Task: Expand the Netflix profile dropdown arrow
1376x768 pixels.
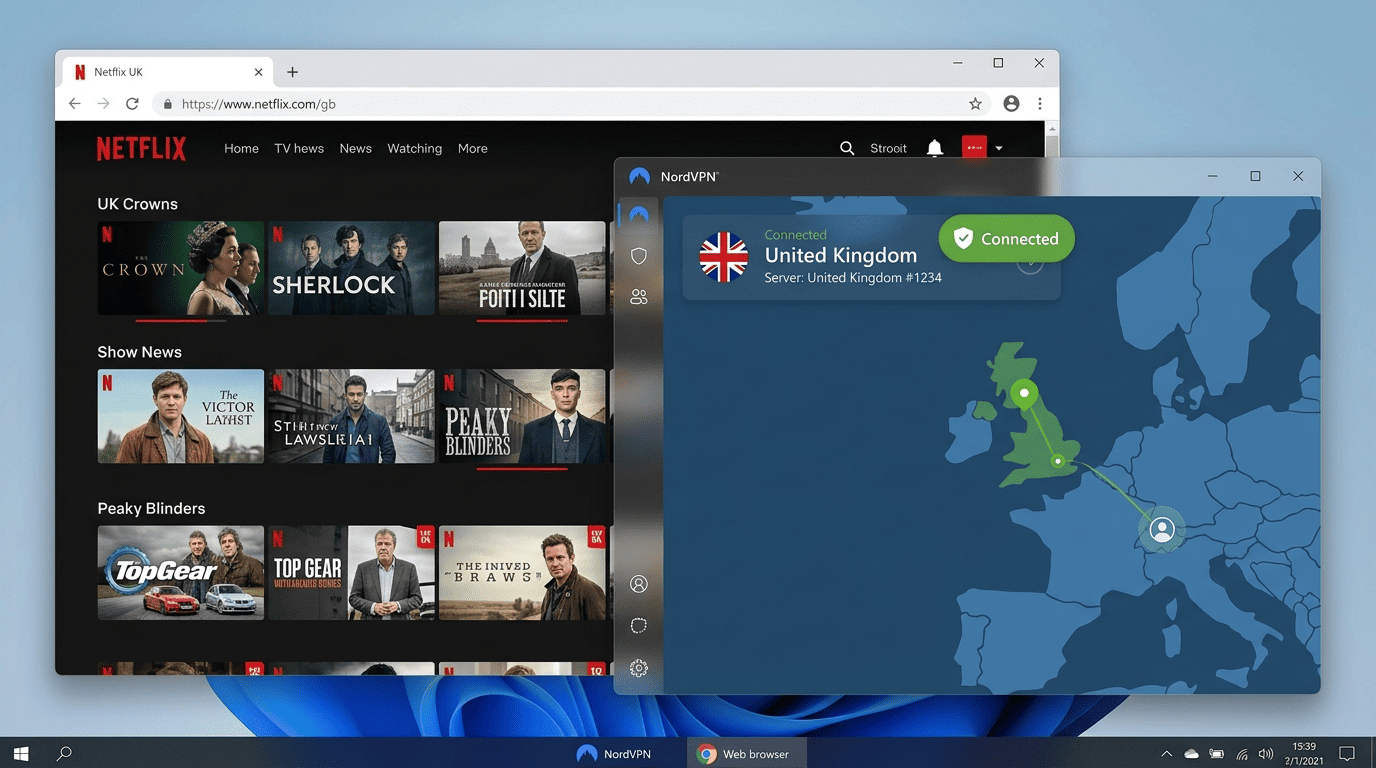Action: click(998, 149)
